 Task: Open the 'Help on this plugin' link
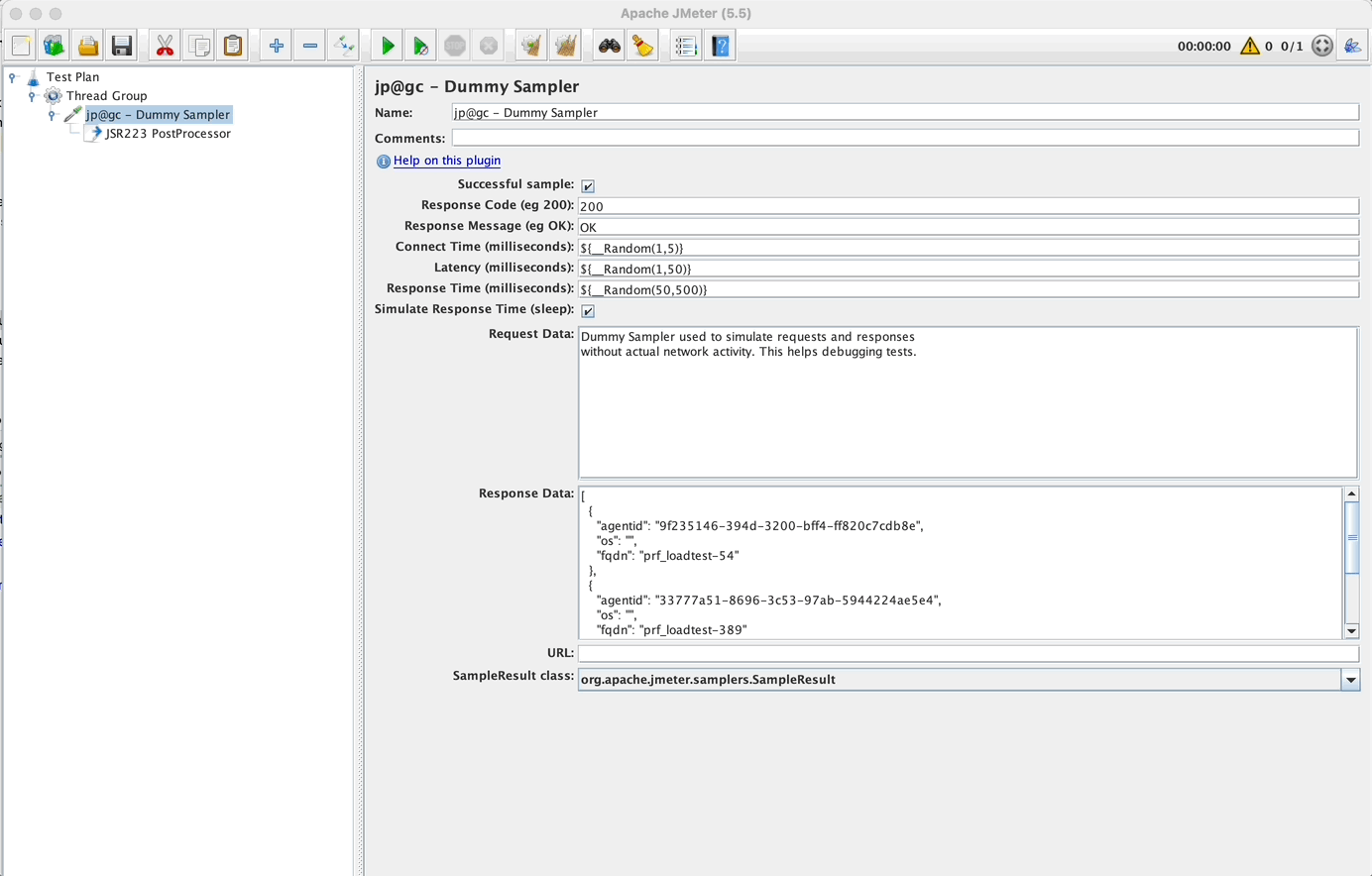(x=447, y=161)
